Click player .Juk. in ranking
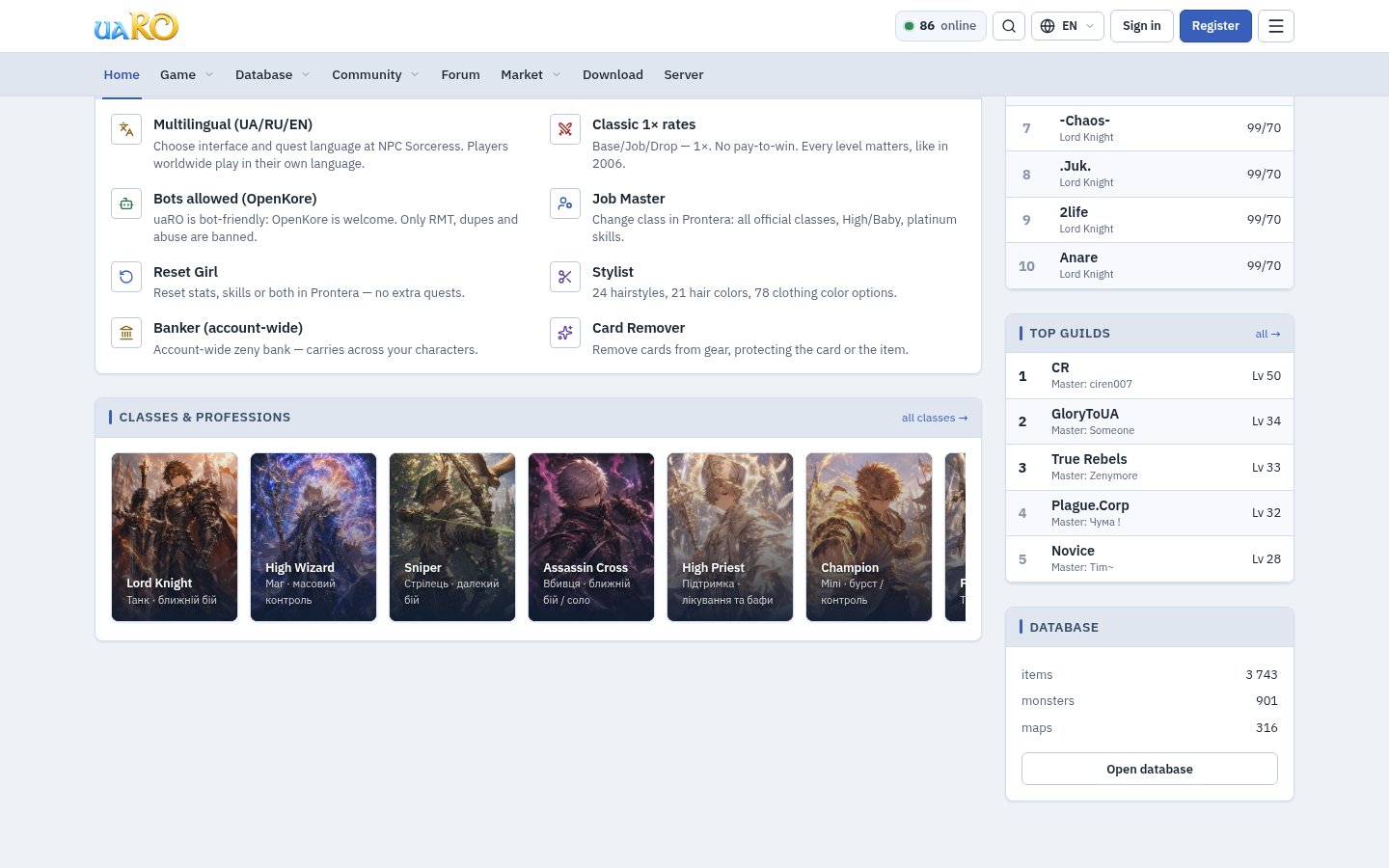Viewport: 1389px width, 868px height. coord(1150,175)
